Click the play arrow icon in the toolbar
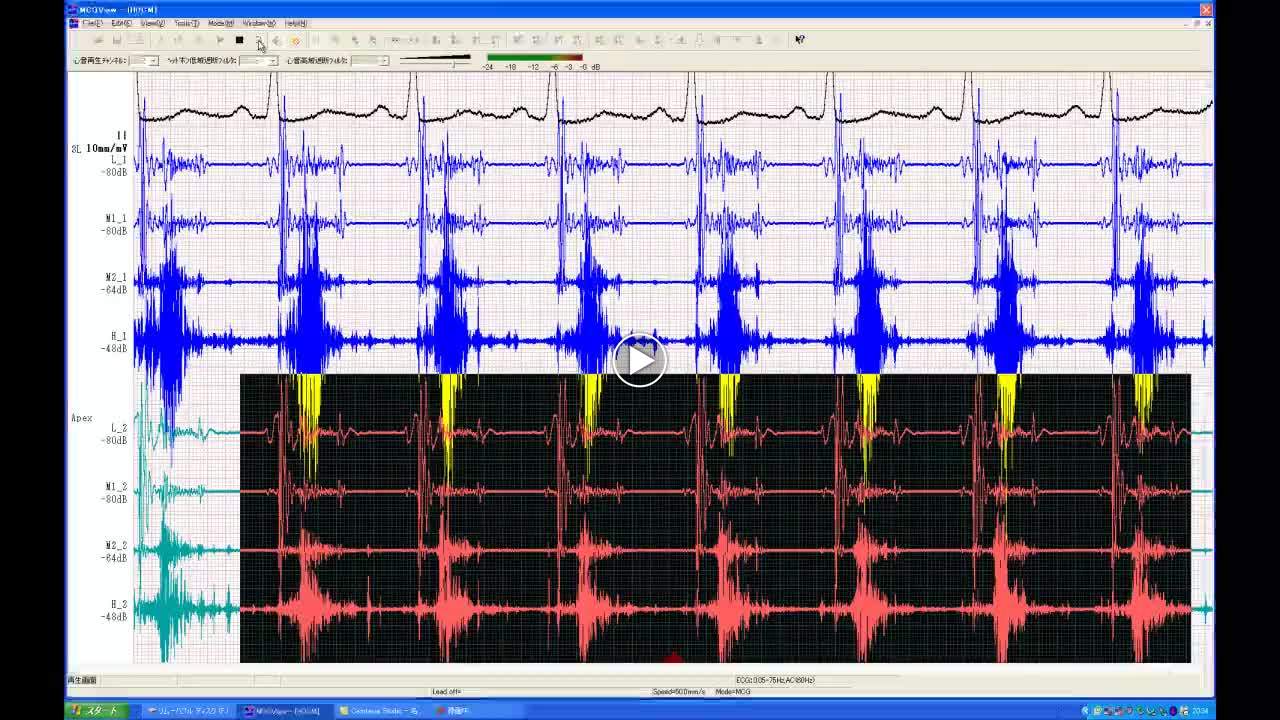This screenshot has height=720, width=1280. click(220, 41)
